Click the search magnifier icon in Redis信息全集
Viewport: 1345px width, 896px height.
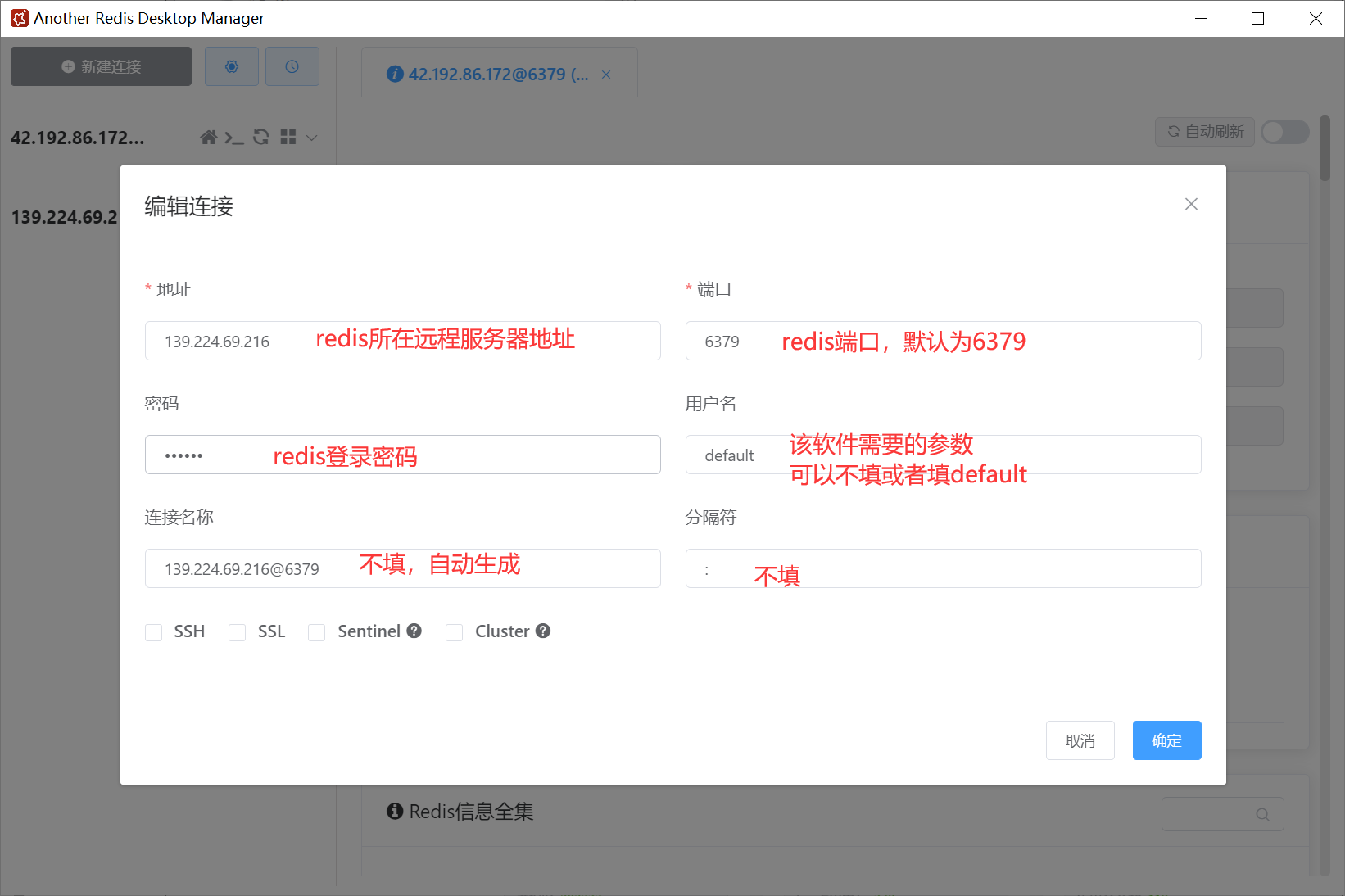click(x=1262, y=814)
